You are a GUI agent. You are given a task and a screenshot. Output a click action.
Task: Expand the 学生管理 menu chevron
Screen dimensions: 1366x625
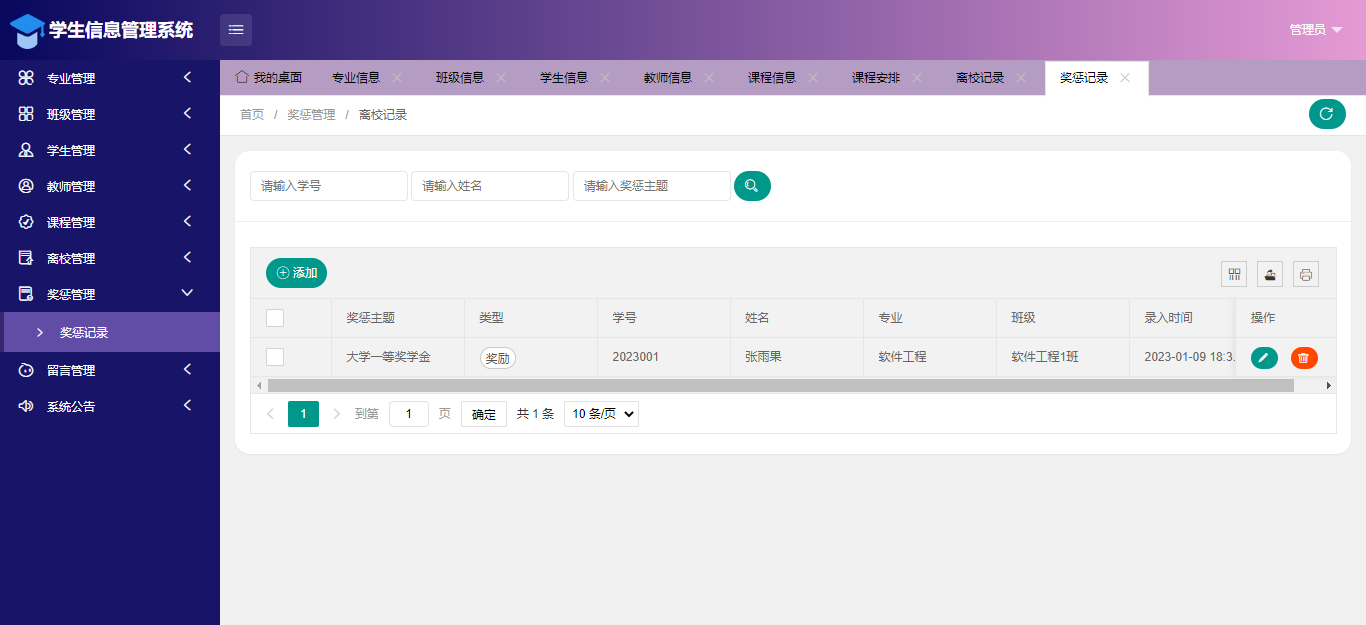187,150
